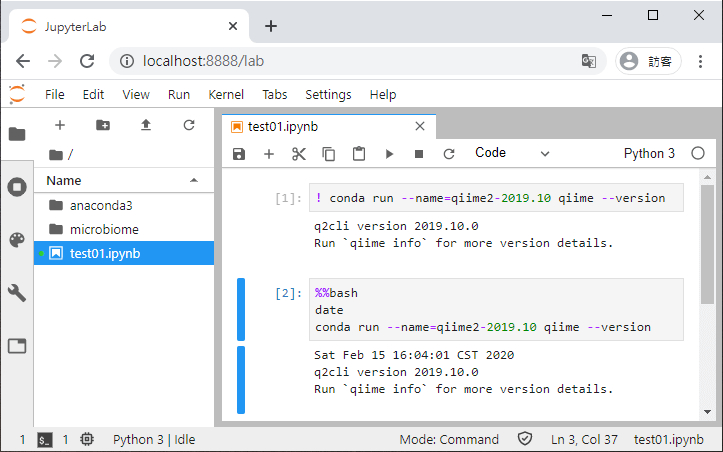Click into code cell [2] bash input
The height and width of the screenshot is (452, 723).
[496, 309]
